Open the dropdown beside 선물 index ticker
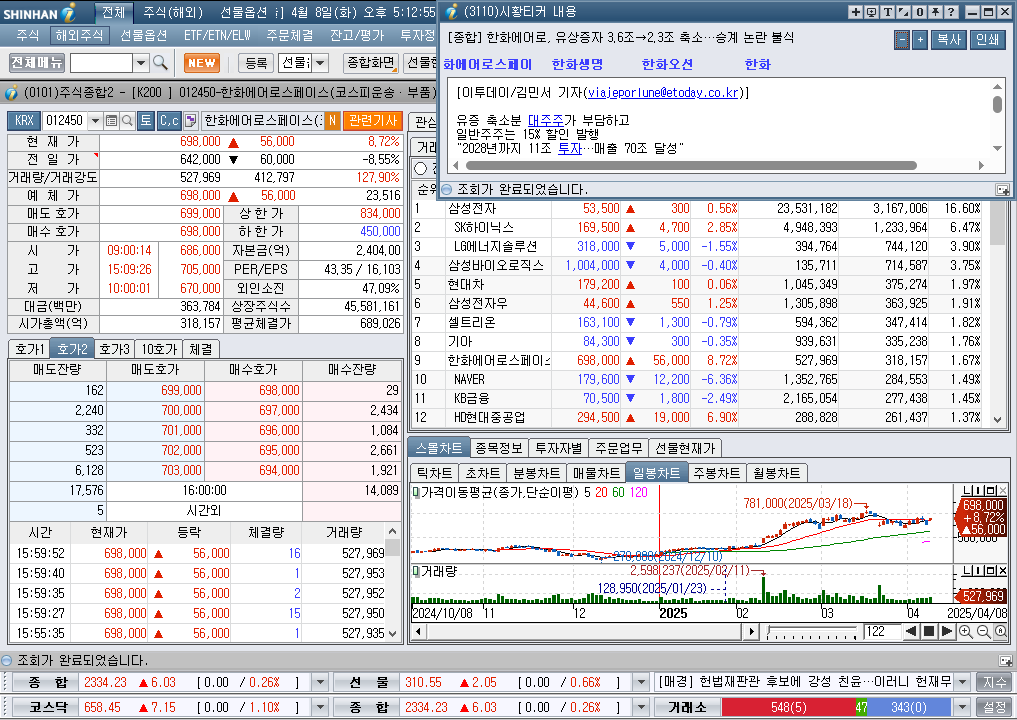 (x=641, y=682)
